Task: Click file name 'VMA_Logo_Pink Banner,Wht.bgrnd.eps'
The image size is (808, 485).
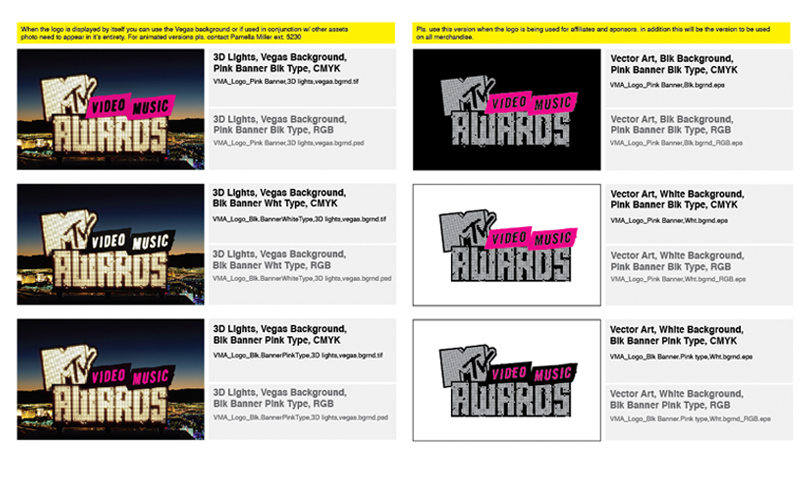Action: pyautogui.click(x=669, y=221)
